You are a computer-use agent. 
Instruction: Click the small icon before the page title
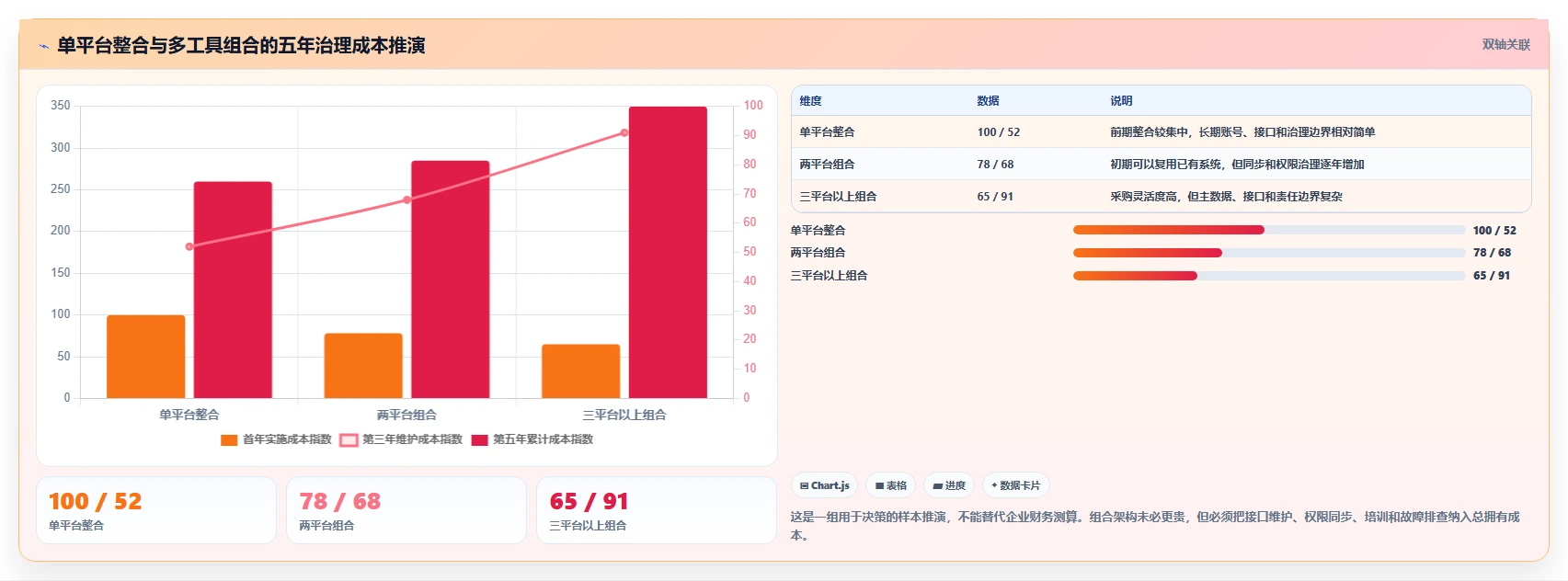pyautogui.click(x=43, y=46)
